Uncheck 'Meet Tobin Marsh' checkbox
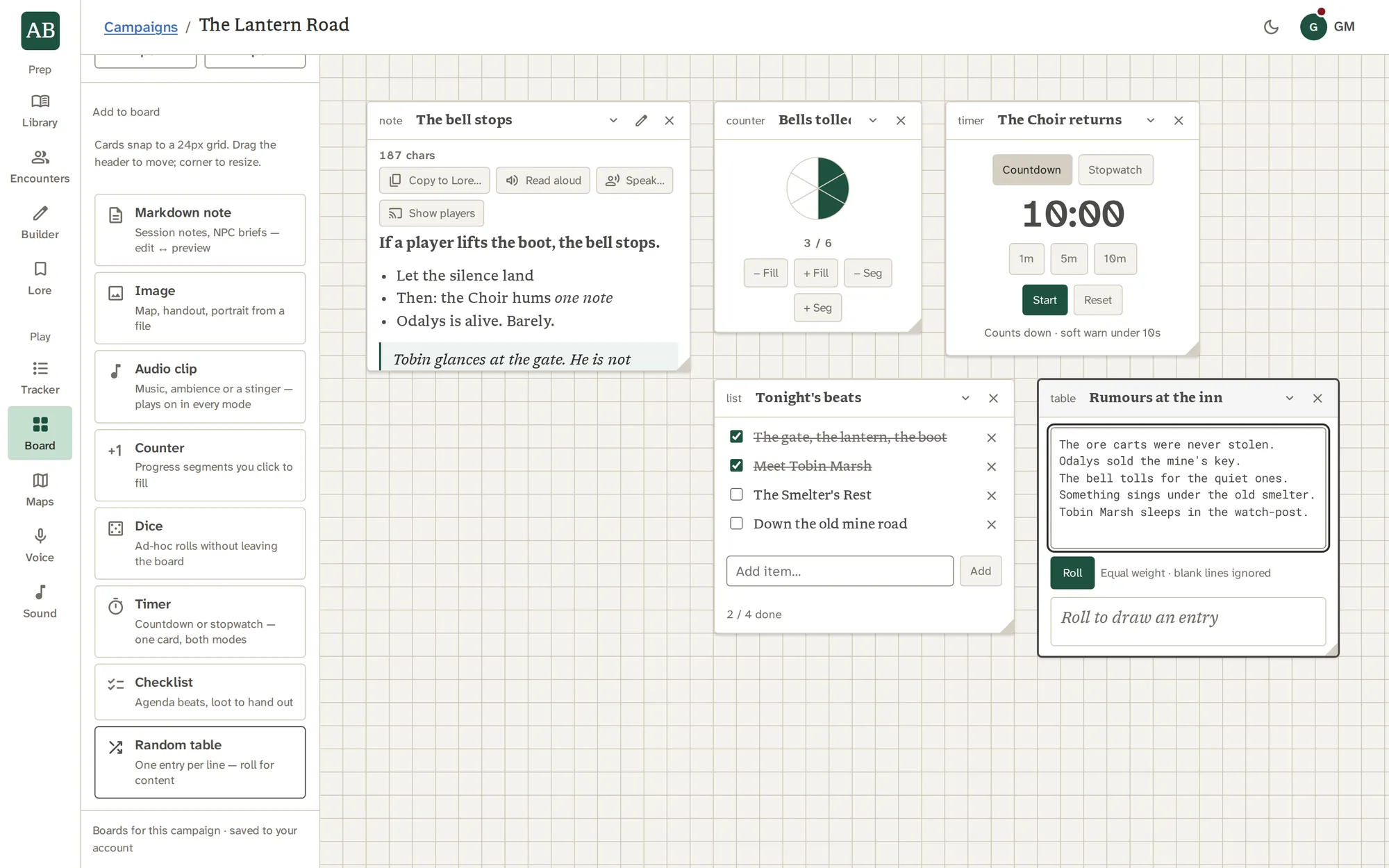The height and width of the screenshot is (868, 1389). point(736,466)
